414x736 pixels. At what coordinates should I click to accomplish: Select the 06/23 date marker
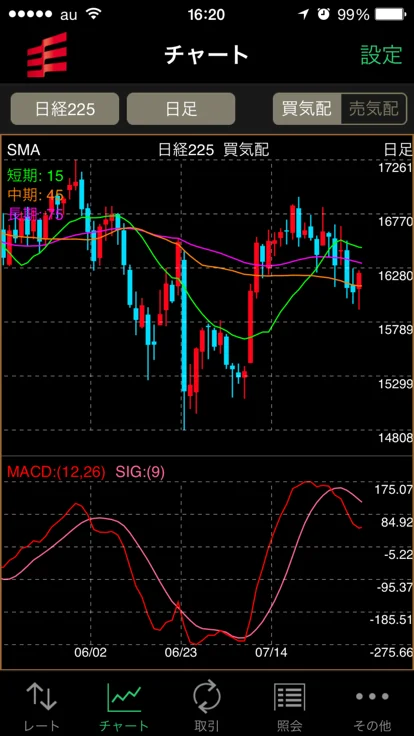[181, 652]
